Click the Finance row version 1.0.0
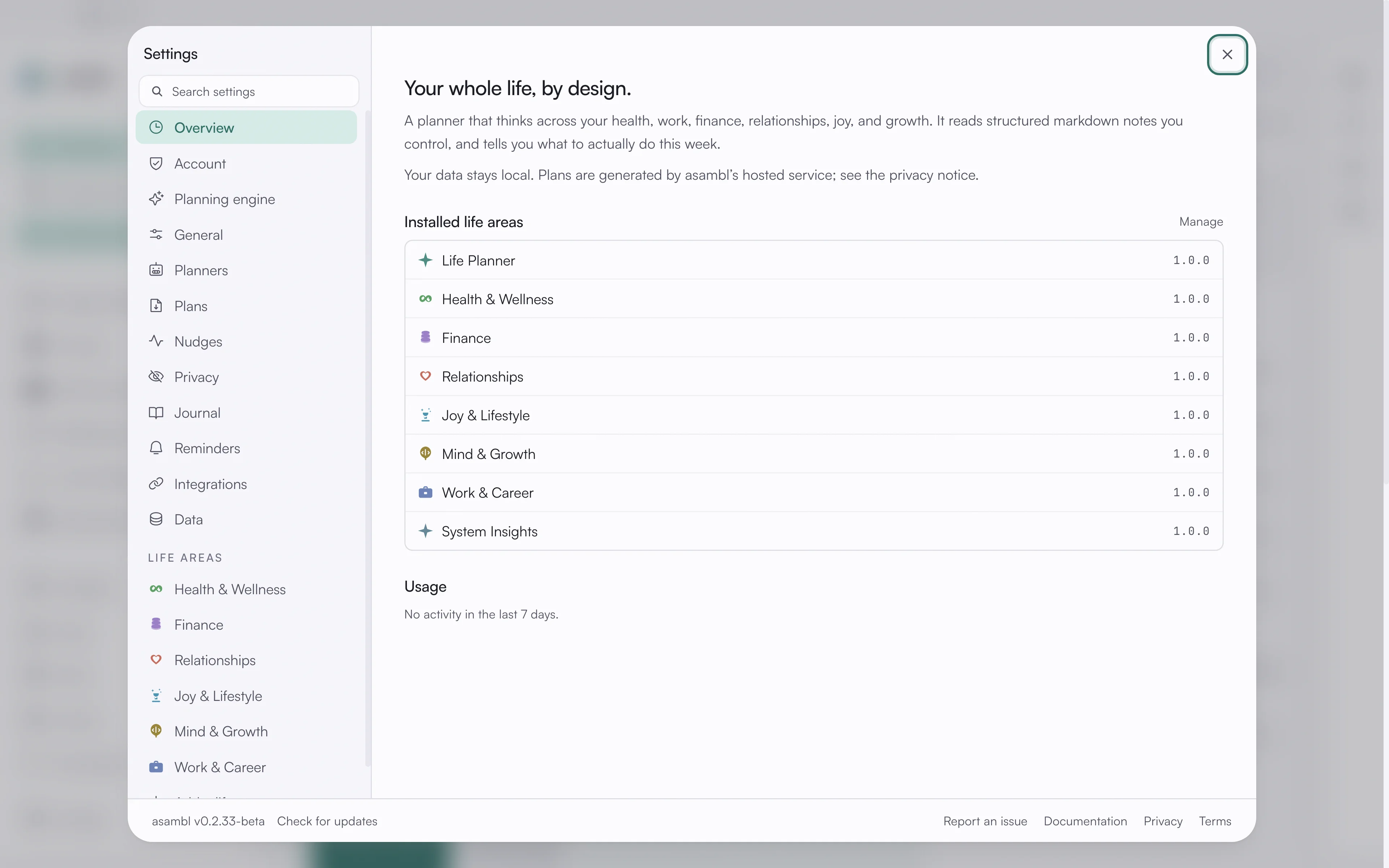 pyautogui.click(x=1191, y=337)
